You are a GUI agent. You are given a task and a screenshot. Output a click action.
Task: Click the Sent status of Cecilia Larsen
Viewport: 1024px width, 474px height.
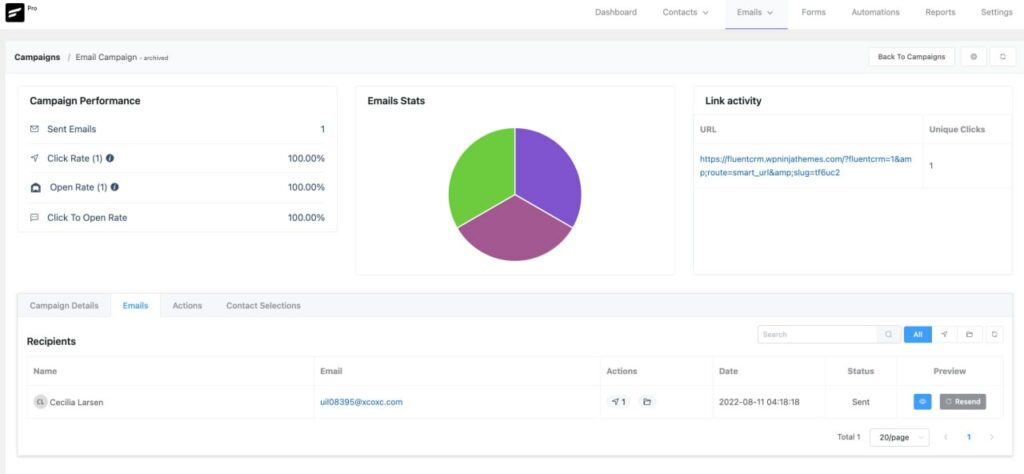pos(861,402)
